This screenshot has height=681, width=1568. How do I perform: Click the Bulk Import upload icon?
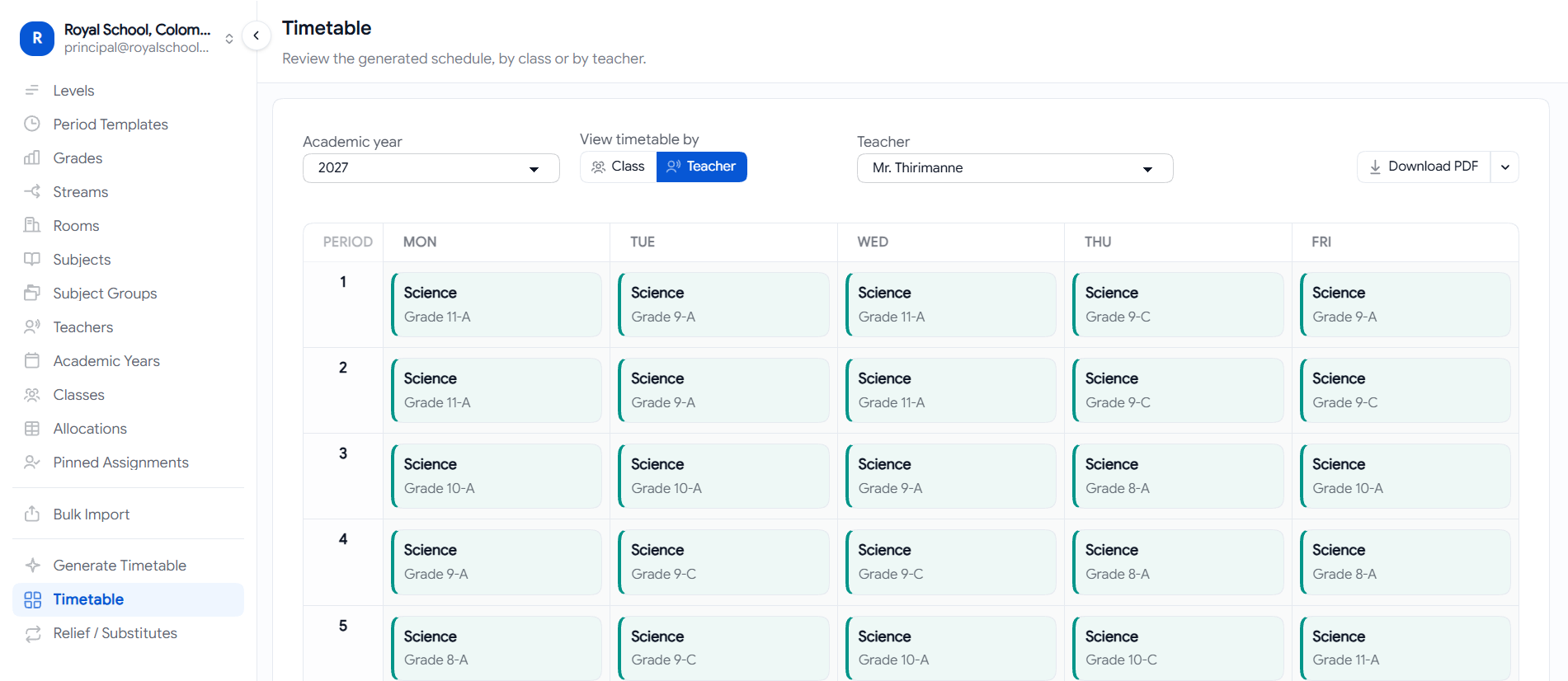tap(32, 514)
